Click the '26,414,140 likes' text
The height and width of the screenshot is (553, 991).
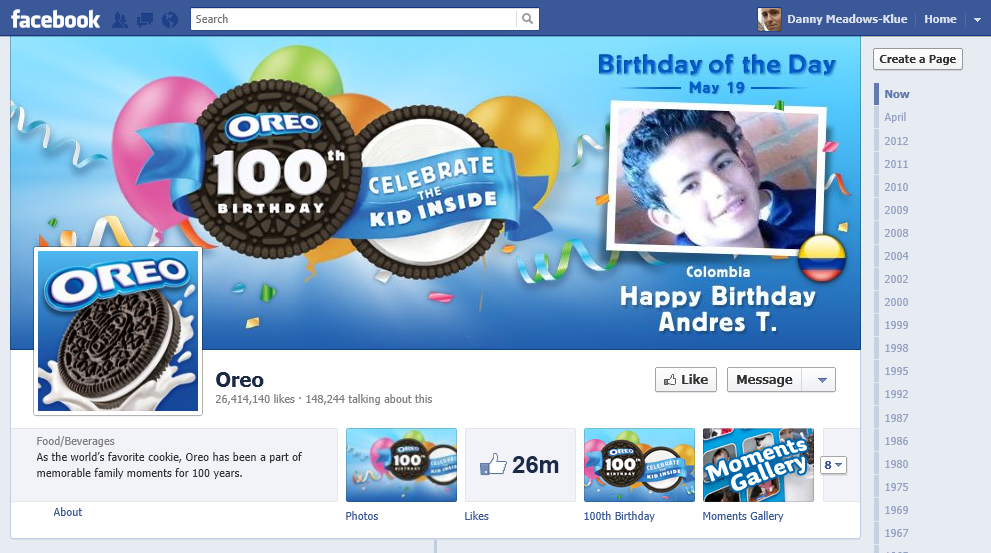(255, 399)
